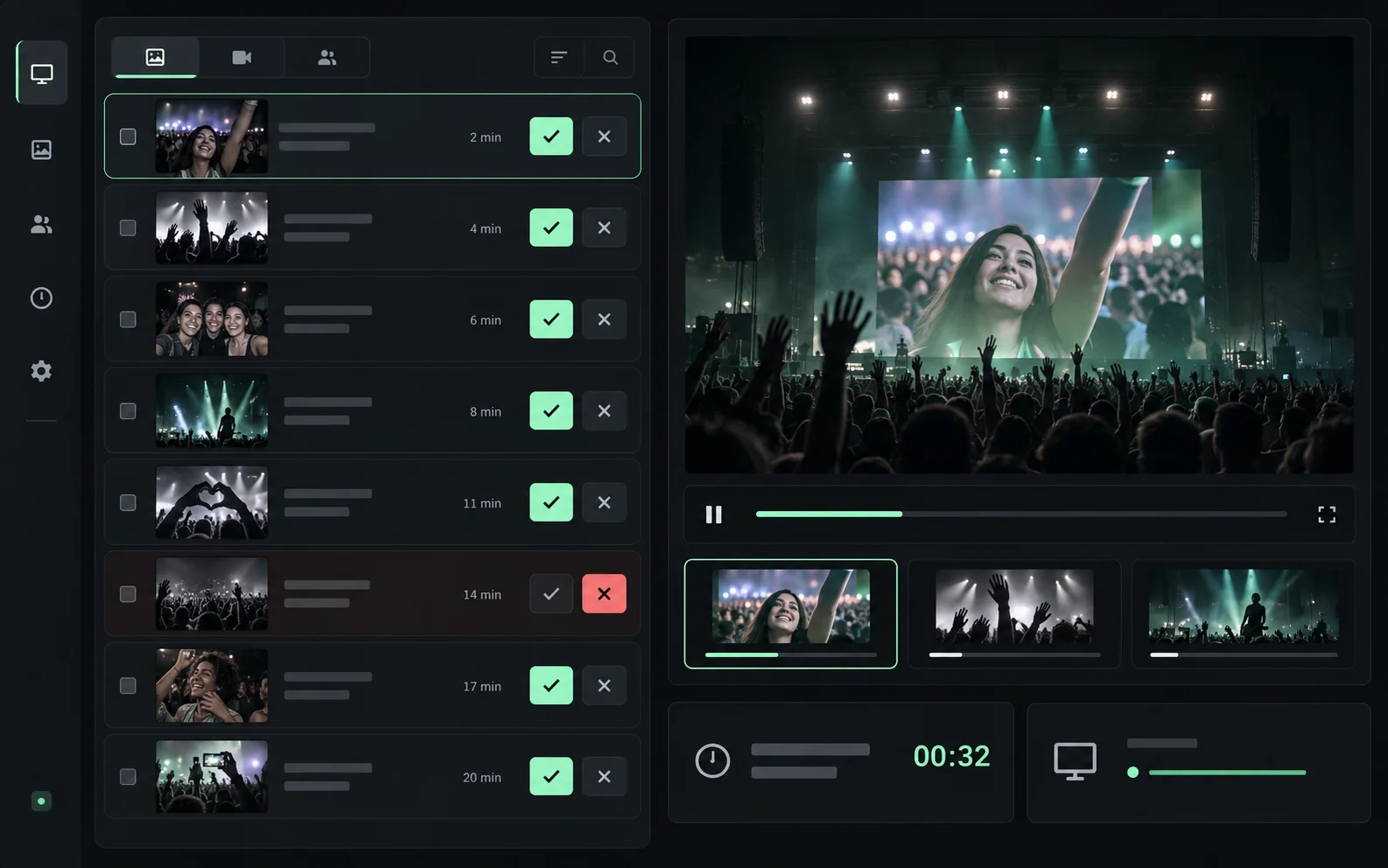This screenshot has height=868, width=1388.
Task: Switch to the people tab
Action: (327, 58)
